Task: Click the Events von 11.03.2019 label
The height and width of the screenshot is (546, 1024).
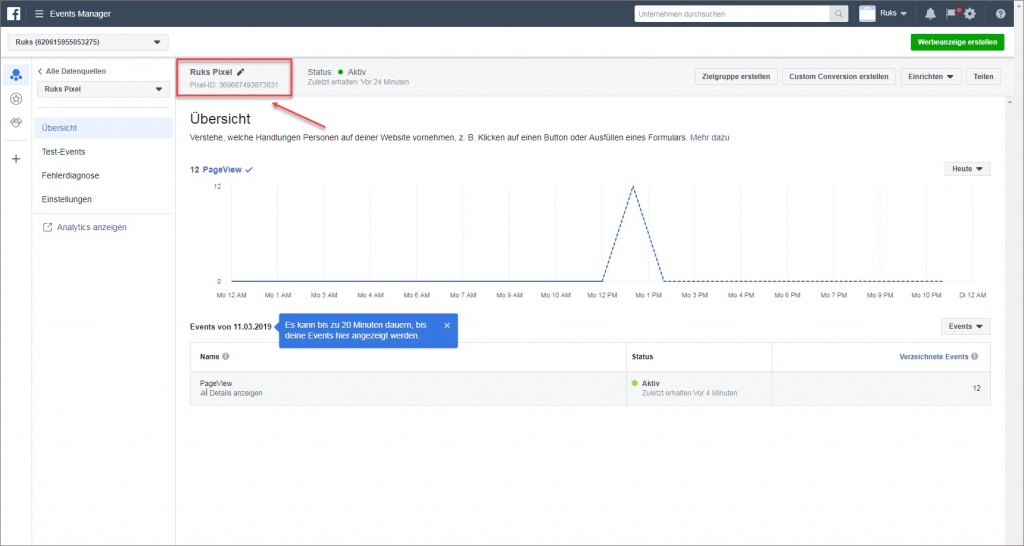Action: 232,327
